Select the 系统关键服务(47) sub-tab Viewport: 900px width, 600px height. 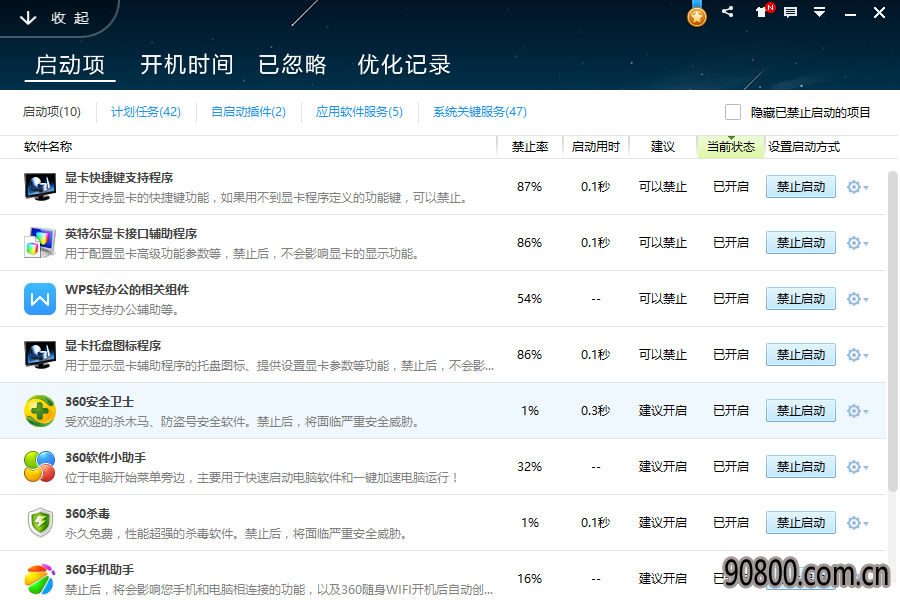pos(480,112)
